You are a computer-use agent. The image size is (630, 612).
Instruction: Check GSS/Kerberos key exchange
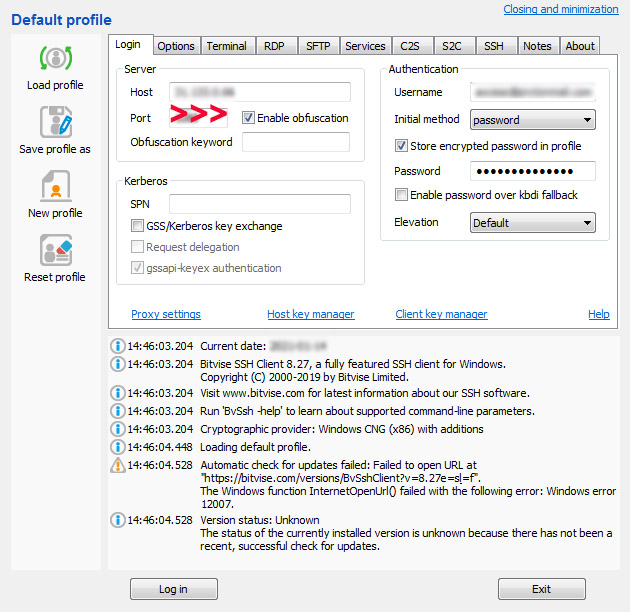(x=137, y=225)
